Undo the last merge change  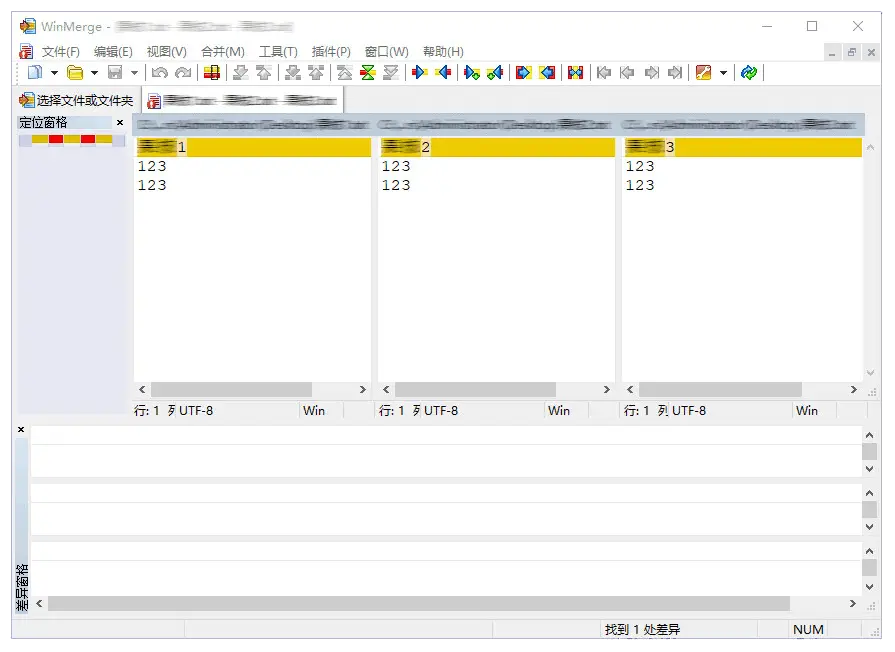click(159, 72)
